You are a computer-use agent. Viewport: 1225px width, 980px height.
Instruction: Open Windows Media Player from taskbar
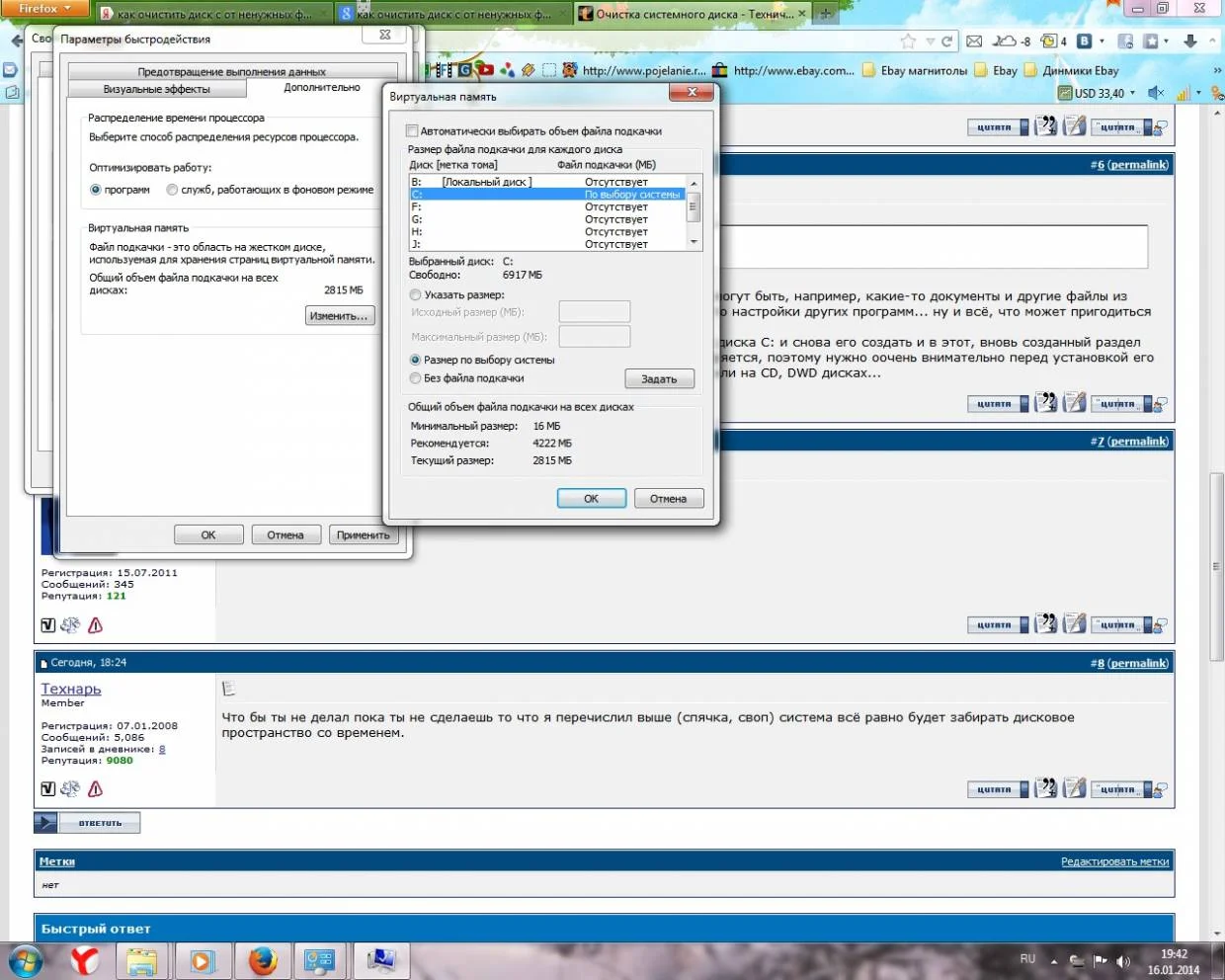pos(203,960)
